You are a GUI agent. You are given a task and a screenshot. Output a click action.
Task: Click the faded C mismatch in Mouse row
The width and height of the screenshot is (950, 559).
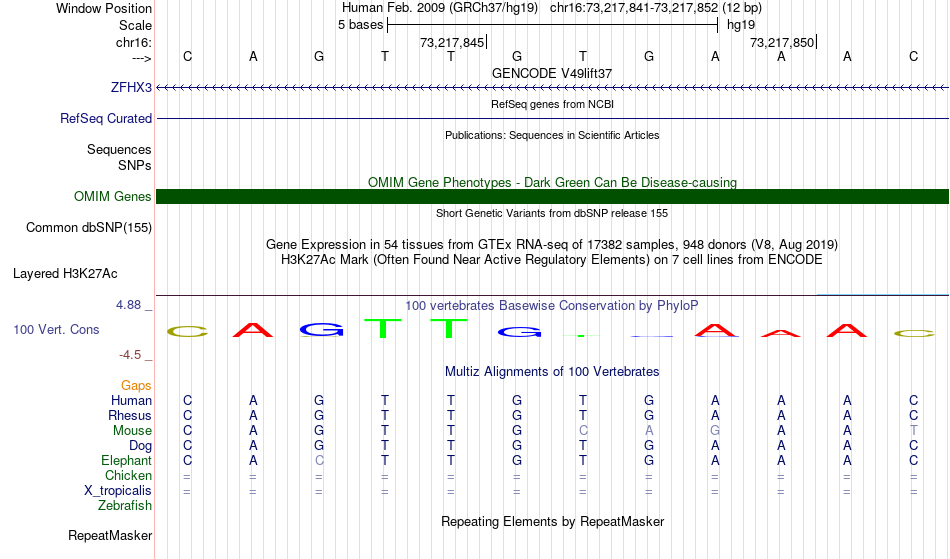pyautogui.click(x=583, y=431)
